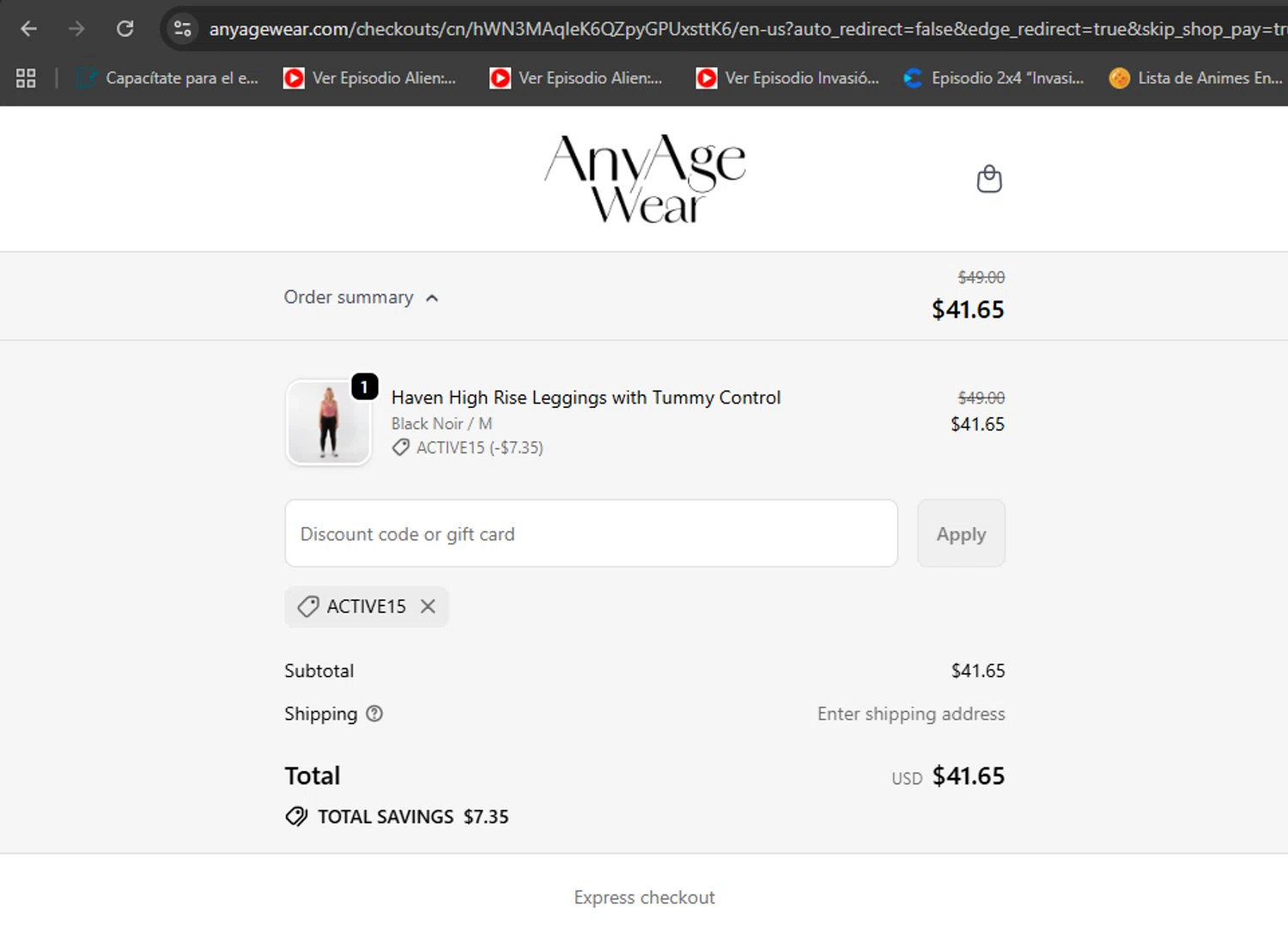Image resolution: width=1288 pixels, height=929 pixels.
Task: Click 'Enter shipping address' text
Action: 911,713
